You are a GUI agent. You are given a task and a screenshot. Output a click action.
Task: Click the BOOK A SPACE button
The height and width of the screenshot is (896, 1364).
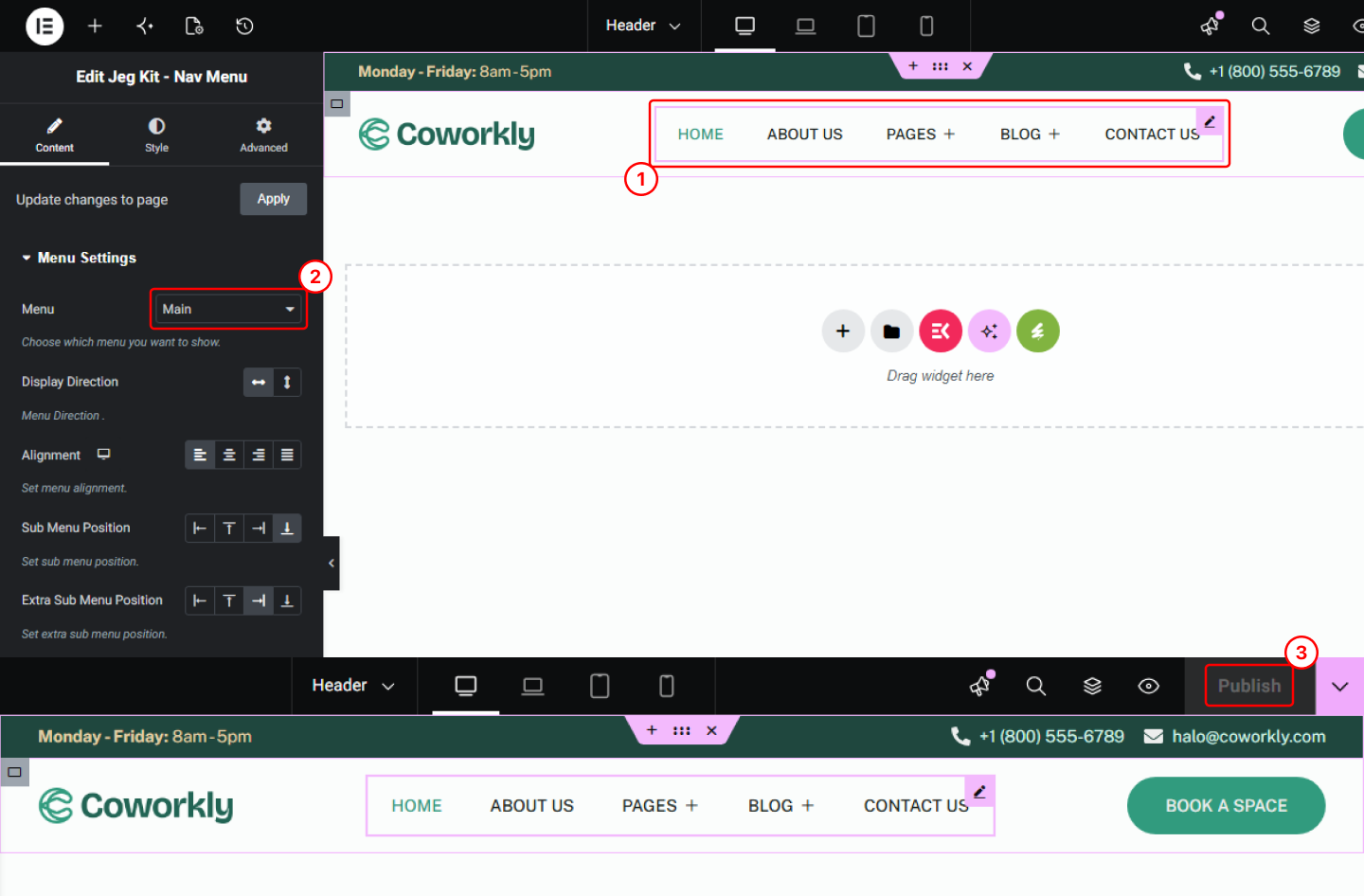coord(1227,806)
